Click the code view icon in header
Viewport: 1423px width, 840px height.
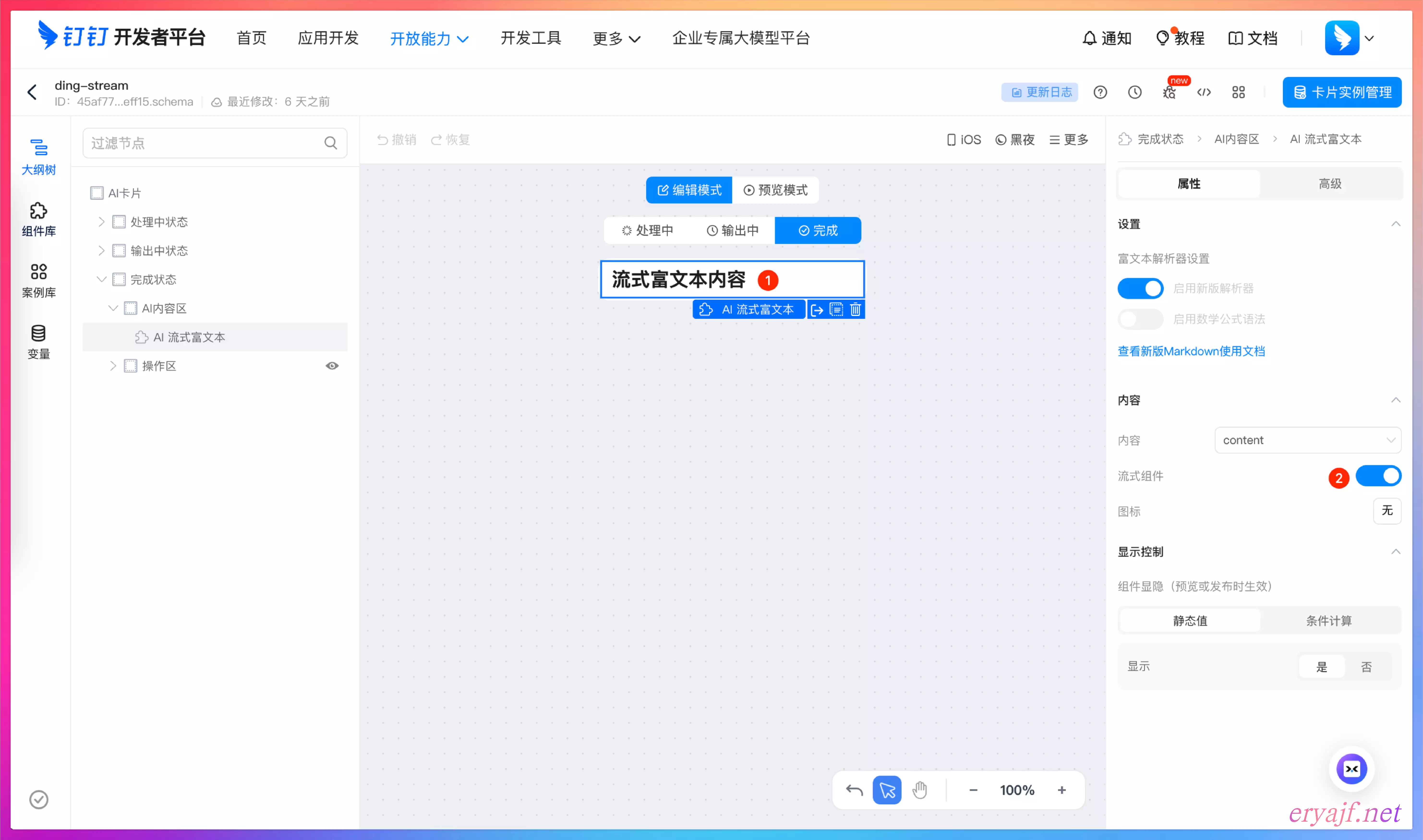pyautogui.click(x=1204, y=92)
